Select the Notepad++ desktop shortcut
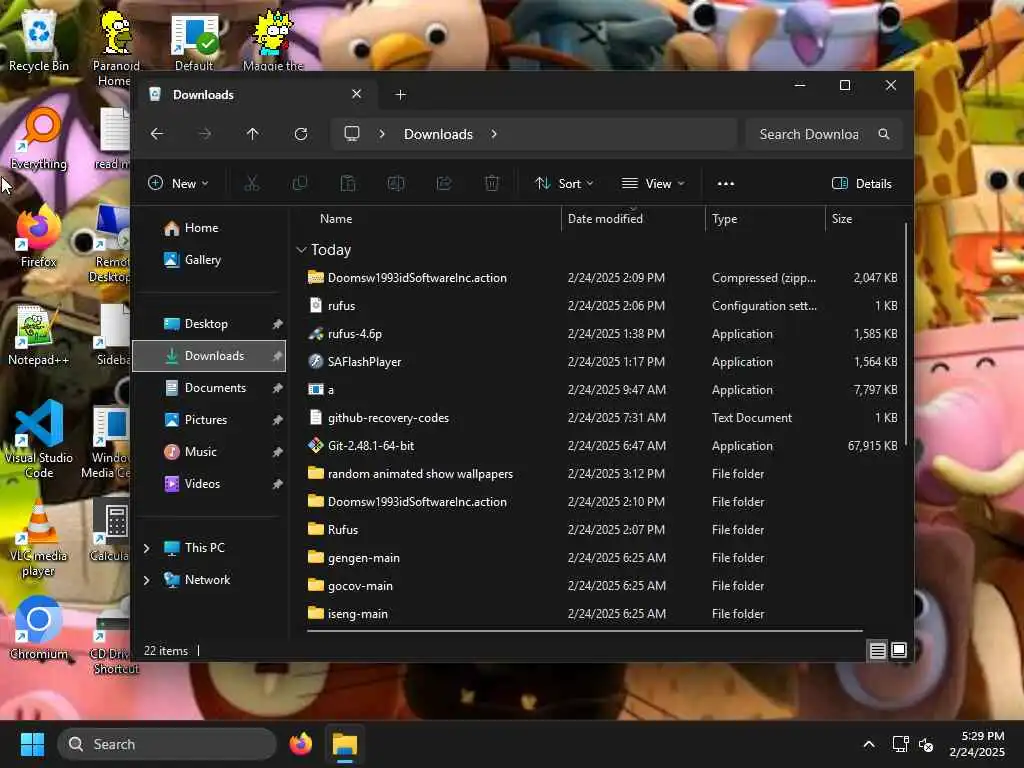Viewport: 1024px width, 768px height. coord(39,334)
